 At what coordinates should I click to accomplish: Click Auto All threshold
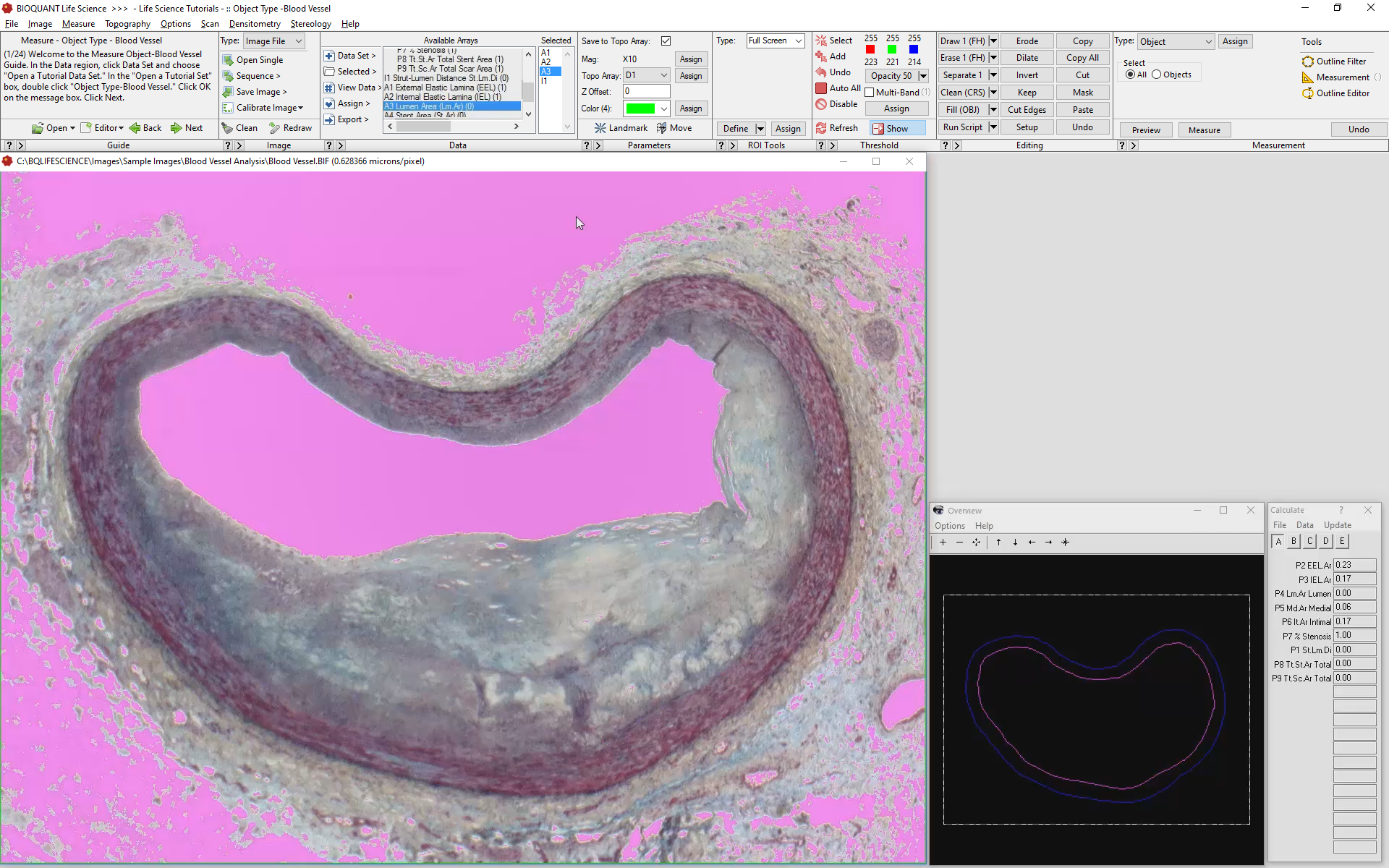(x=838, y=88)
